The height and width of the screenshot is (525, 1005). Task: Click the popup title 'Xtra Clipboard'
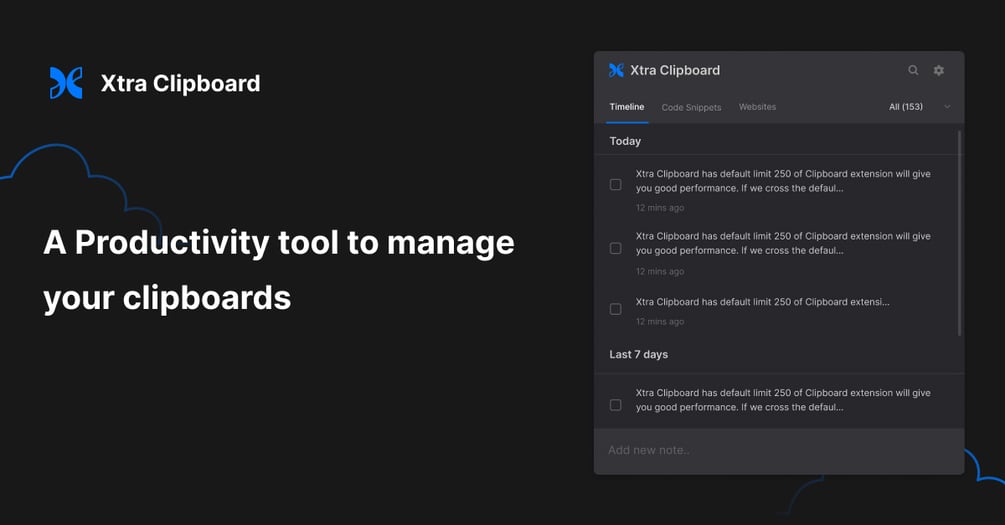pos(675,71)
